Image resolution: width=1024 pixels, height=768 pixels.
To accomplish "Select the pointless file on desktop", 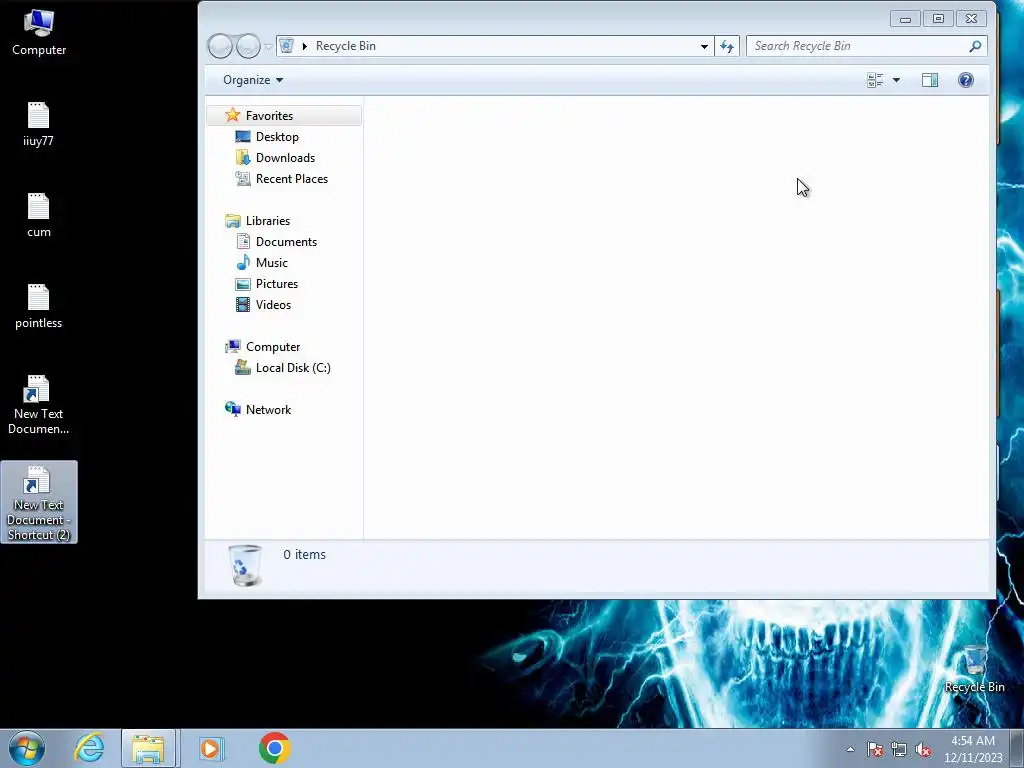I will pyautogui.click(x=39, y=306).
